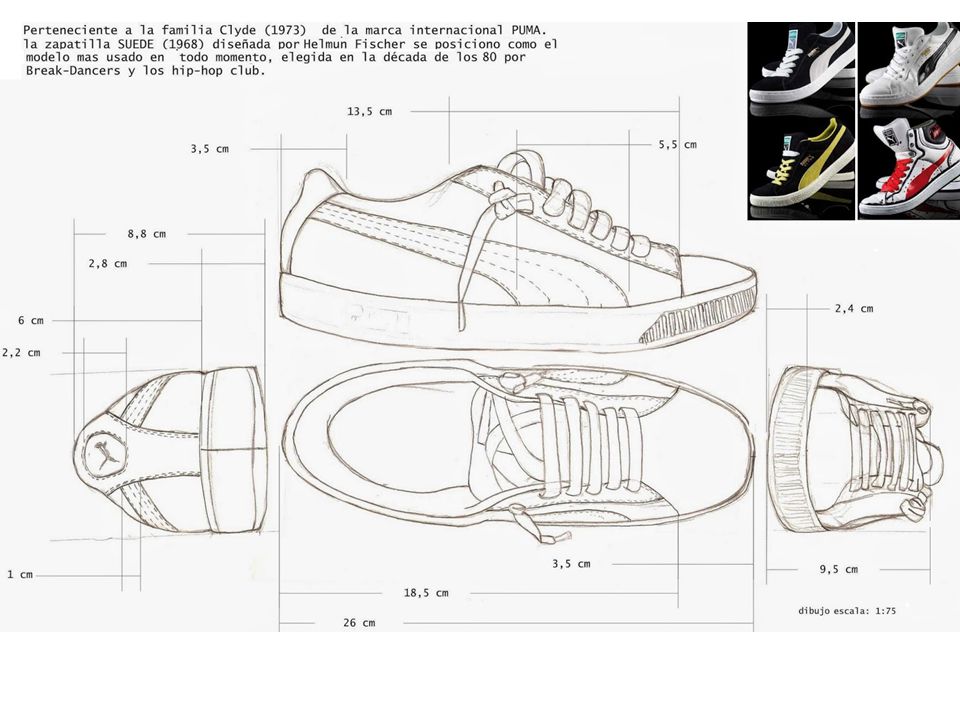Image resolution: width=960 pixels, height=720 pixels.
Task: Select the 13,5 cm dimension label
Action: [369, 111]
